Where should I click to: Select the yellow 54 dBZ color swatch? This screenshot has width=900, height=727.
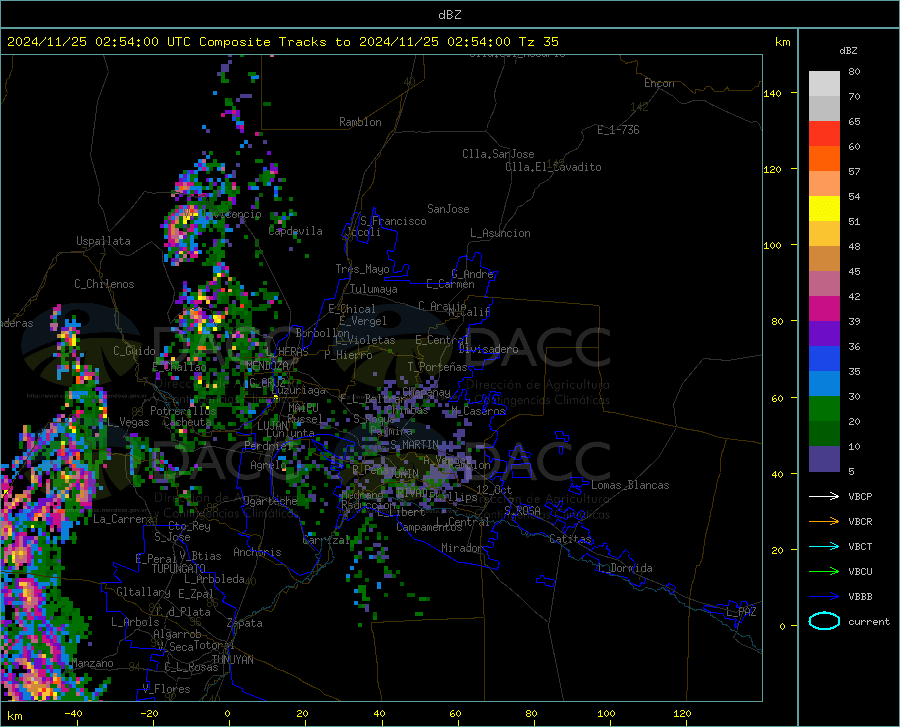pos(824,209)
